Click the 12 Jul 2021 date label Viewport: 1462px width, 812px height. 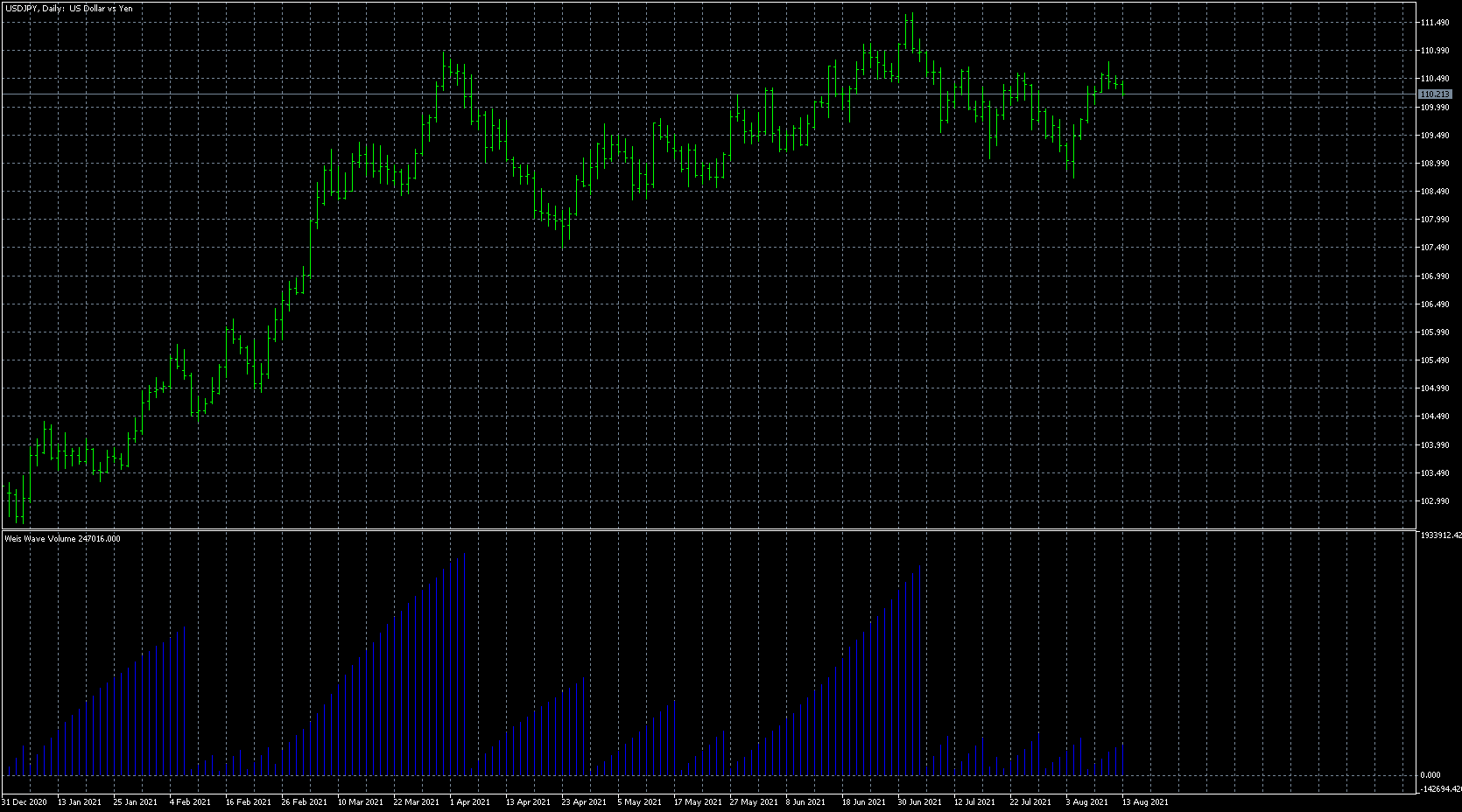click(x=974, y=802)
